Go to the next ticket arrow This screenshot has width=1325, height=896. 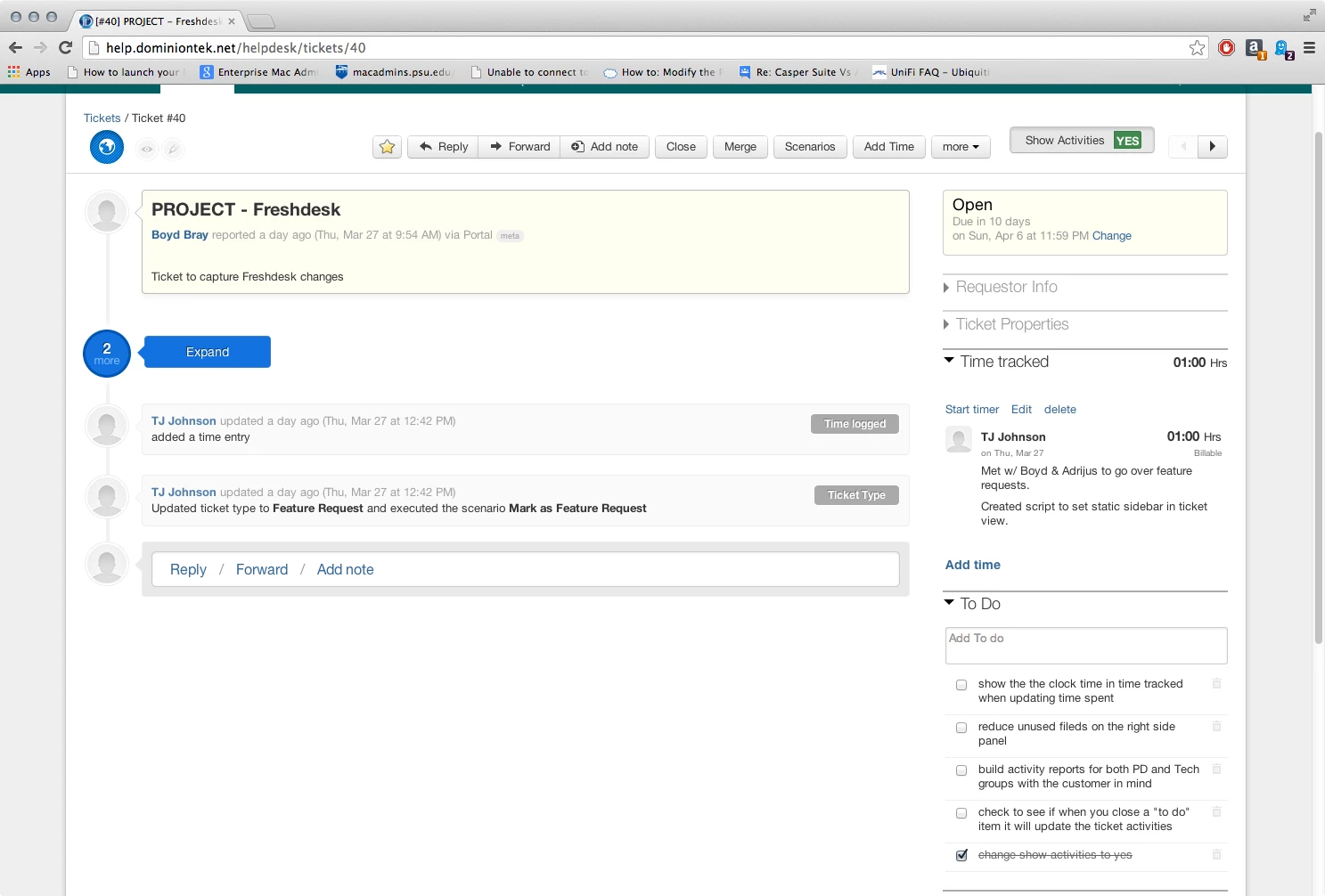[1213, 147]
